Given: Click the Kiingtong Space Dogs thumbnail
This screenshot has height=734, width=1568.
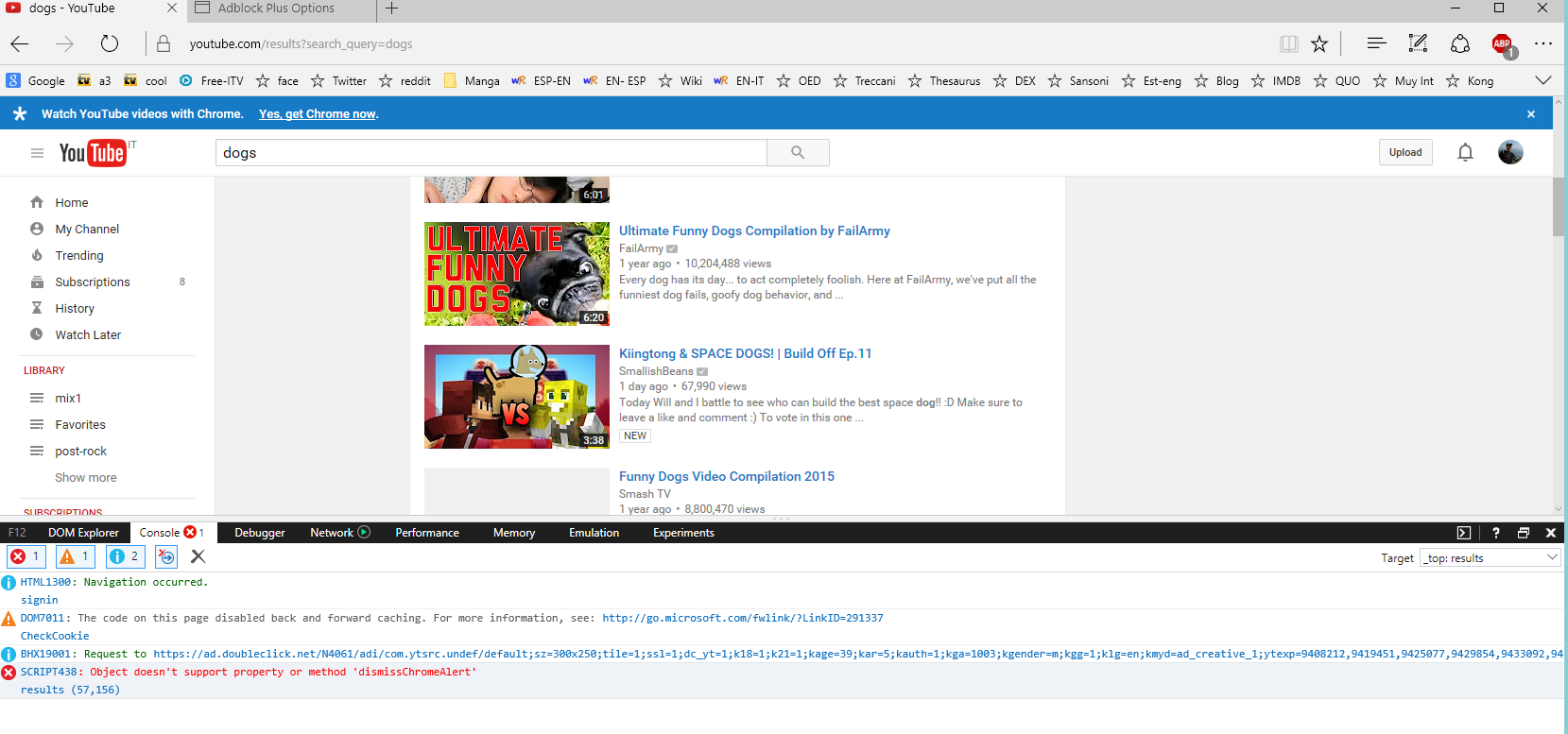Looking at the screenshot, I should coord(517,397).
